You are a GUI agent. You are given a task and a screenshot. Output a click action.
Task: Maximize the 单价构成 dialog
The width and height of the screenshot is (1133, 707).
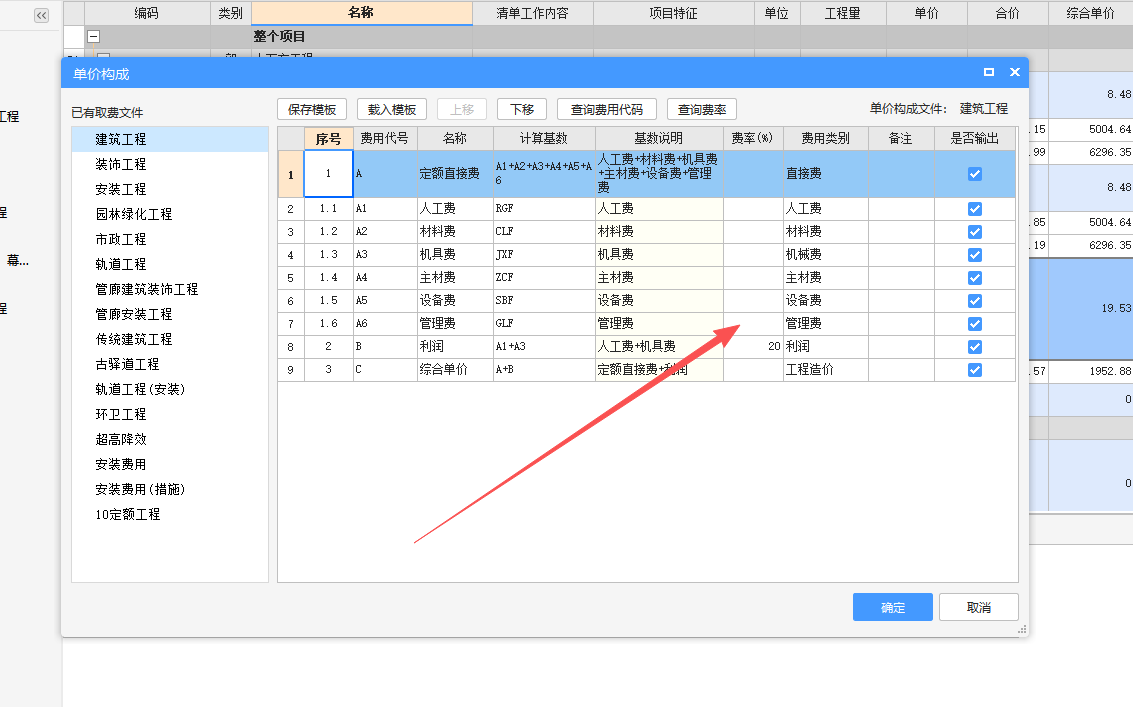tap(988, 72)
